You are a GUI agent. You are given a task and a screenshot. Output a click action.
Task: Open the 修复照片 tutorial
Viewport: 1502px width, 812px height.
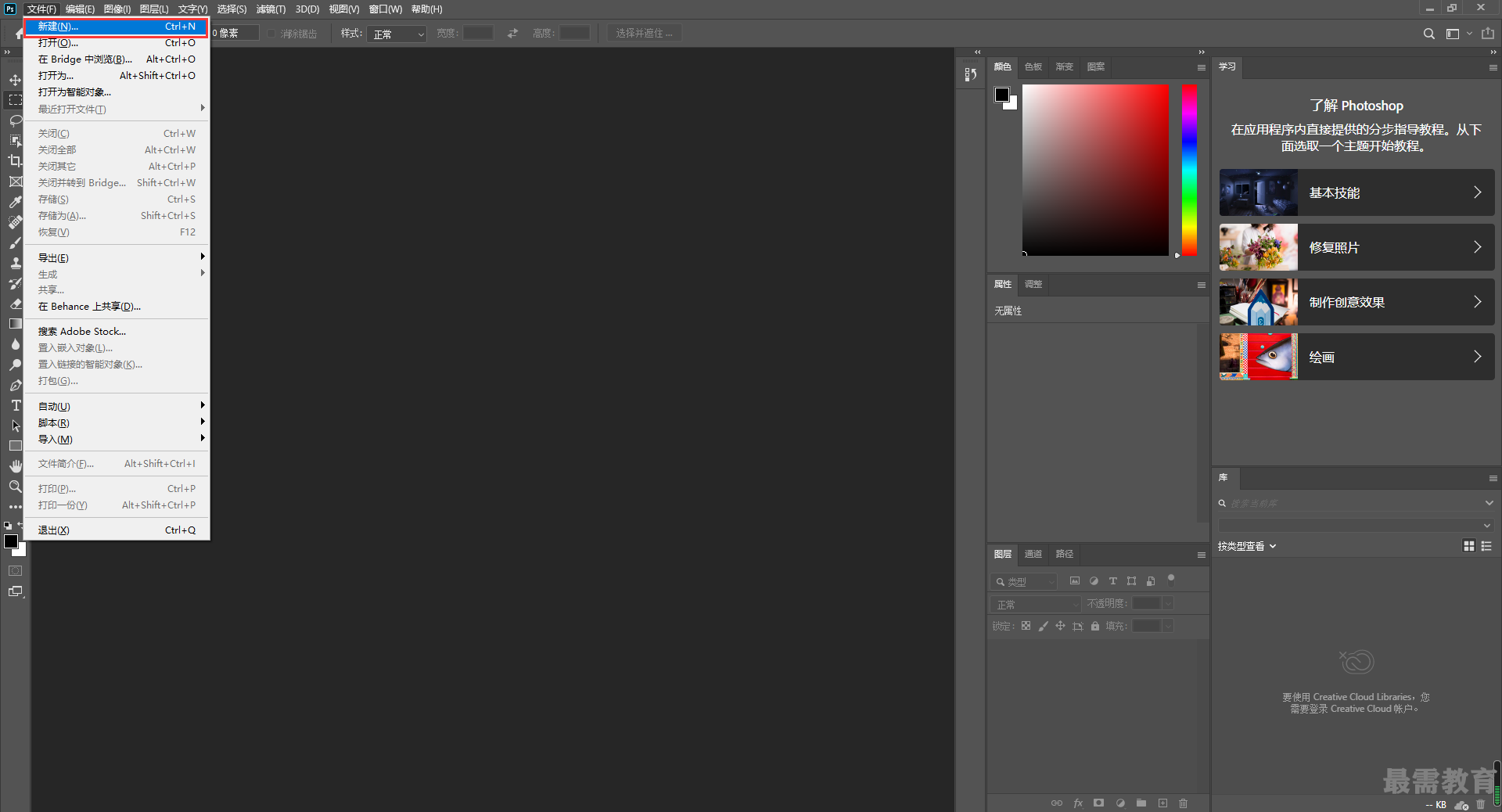pos(1356,247)
